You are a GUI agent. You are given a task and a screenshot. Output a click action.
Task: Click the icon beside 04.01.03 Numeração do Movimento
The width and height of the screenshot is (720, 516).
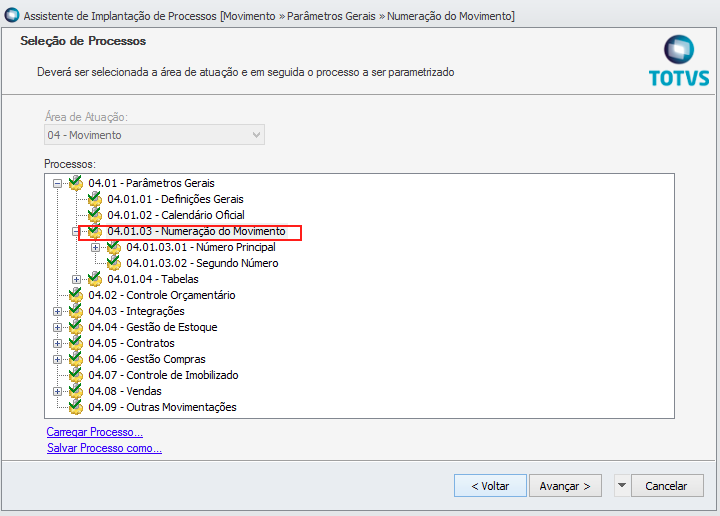(95, 231)
